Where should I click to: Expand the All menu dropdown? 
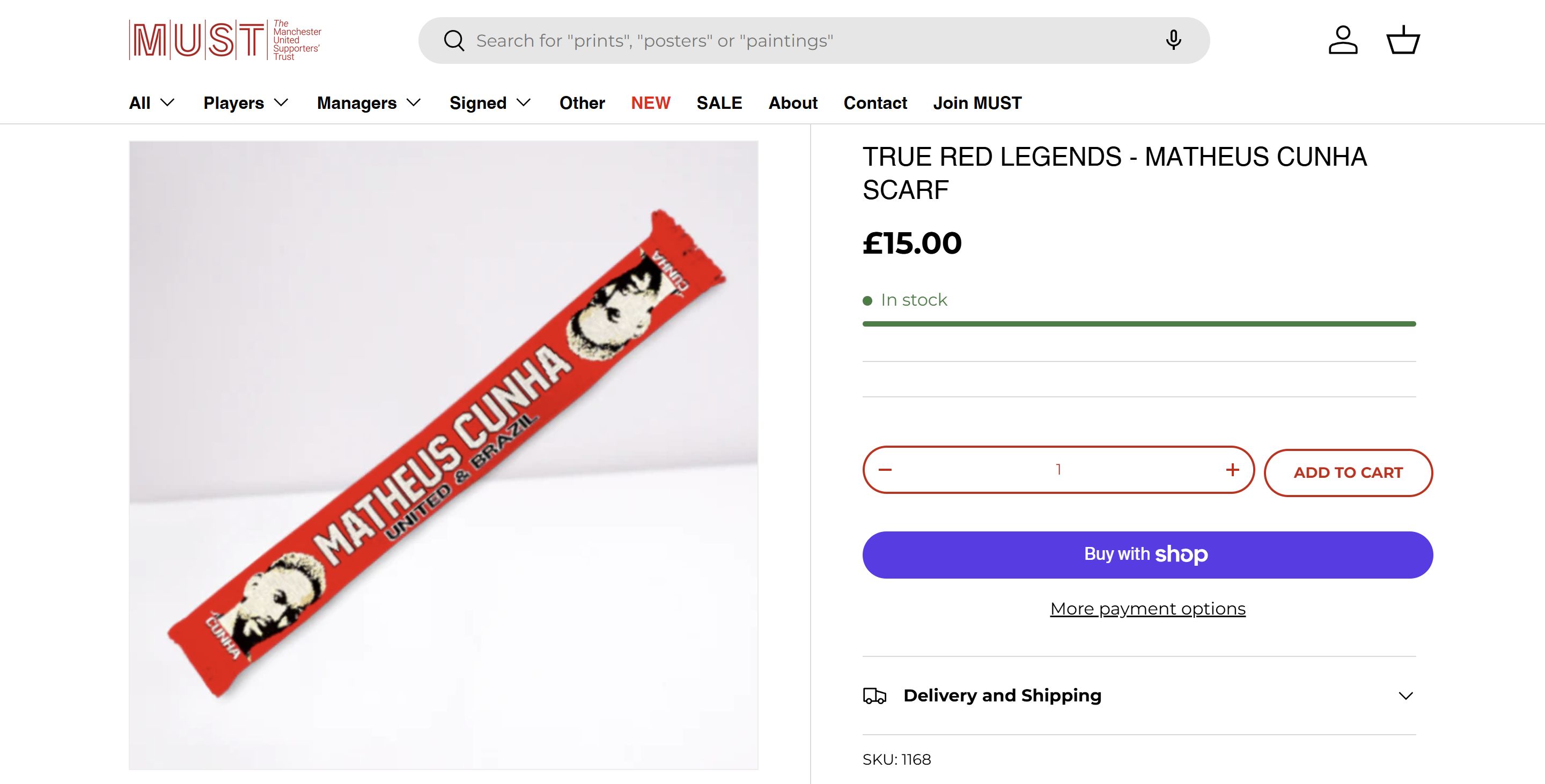click(x=152, y=103)
